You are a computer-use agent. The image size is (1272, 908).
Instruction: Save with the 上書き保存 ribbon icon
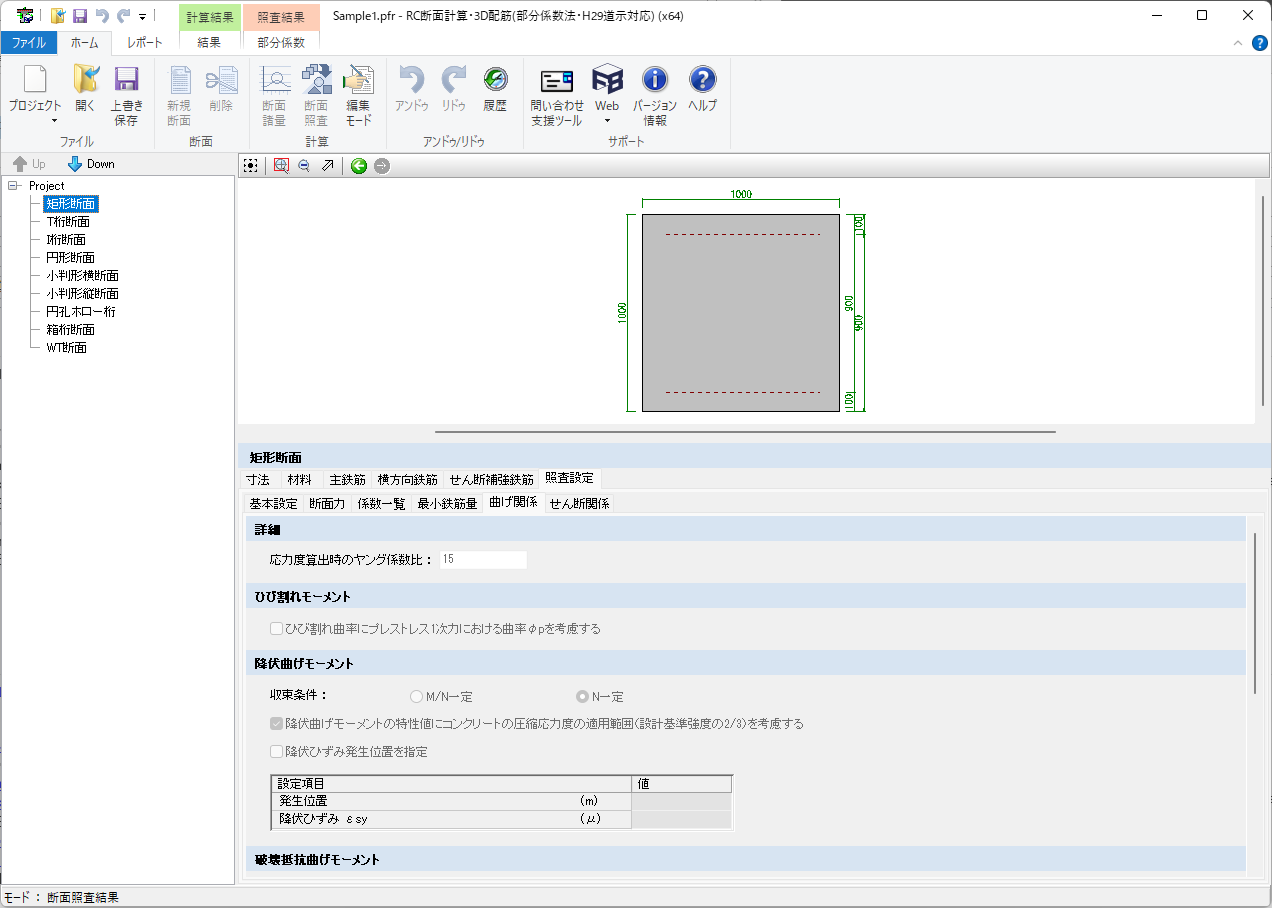tap(126, 80)
